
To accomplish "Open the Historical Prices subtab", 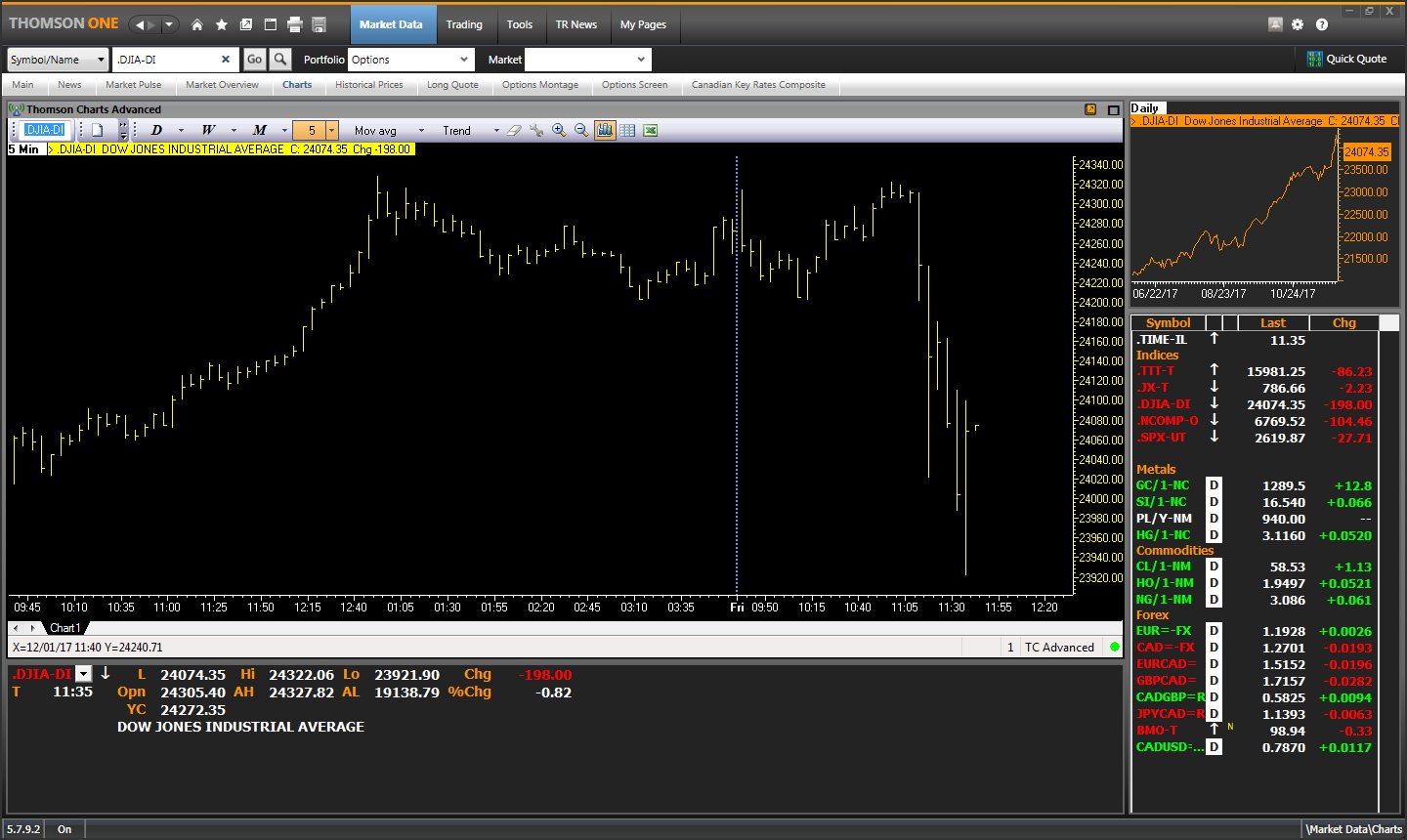I will pos(369,85).
